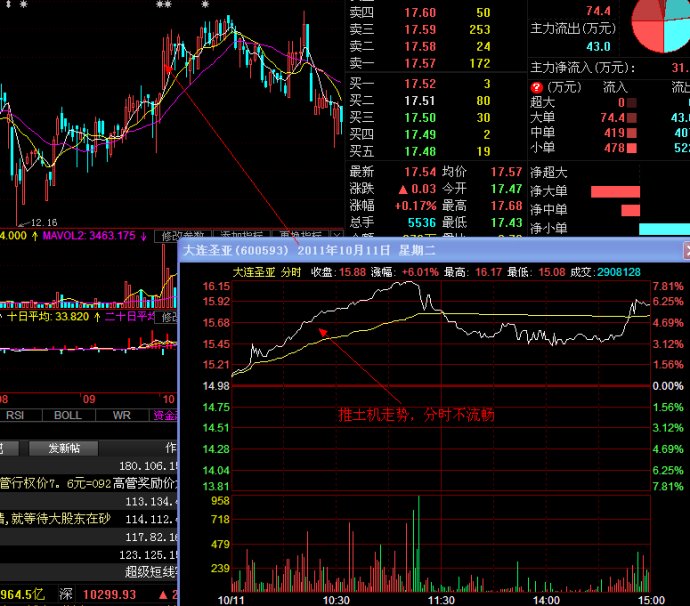
Task: Click the up arrow after 十日平均 33.820
Action: [x=96, y=317]
